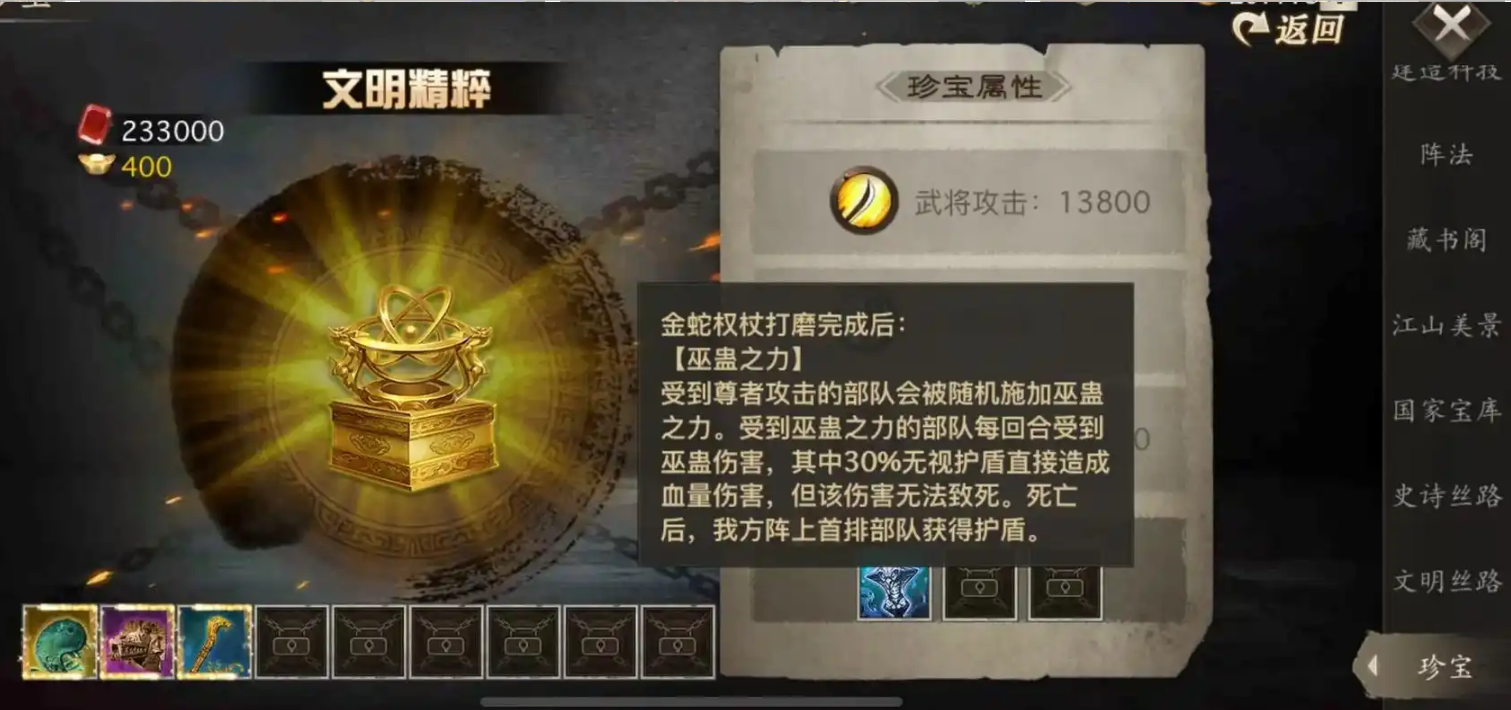The height and width of the screenshot is (710, 1511).
Task: Switch to 江山美景 tab
Action: pyautogui.click(x=1447, y=326)
